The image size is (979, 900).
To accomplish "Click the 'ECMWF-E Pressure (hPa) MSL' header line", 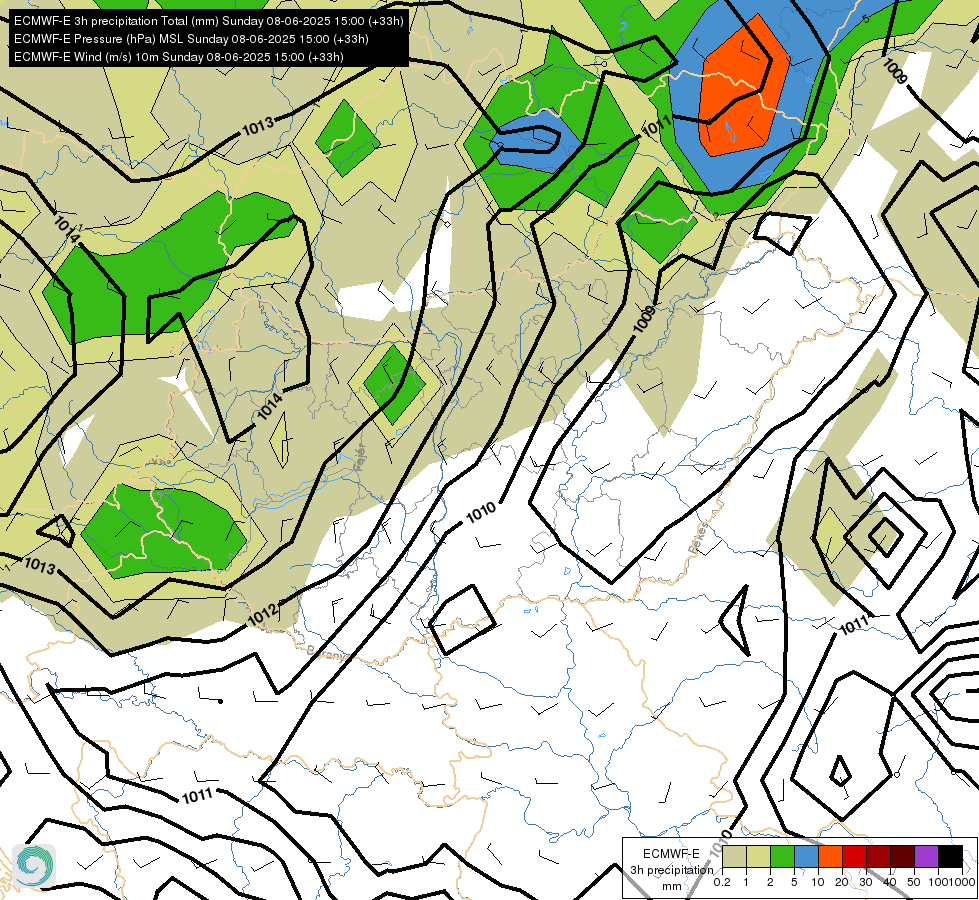I will [191, 39].
